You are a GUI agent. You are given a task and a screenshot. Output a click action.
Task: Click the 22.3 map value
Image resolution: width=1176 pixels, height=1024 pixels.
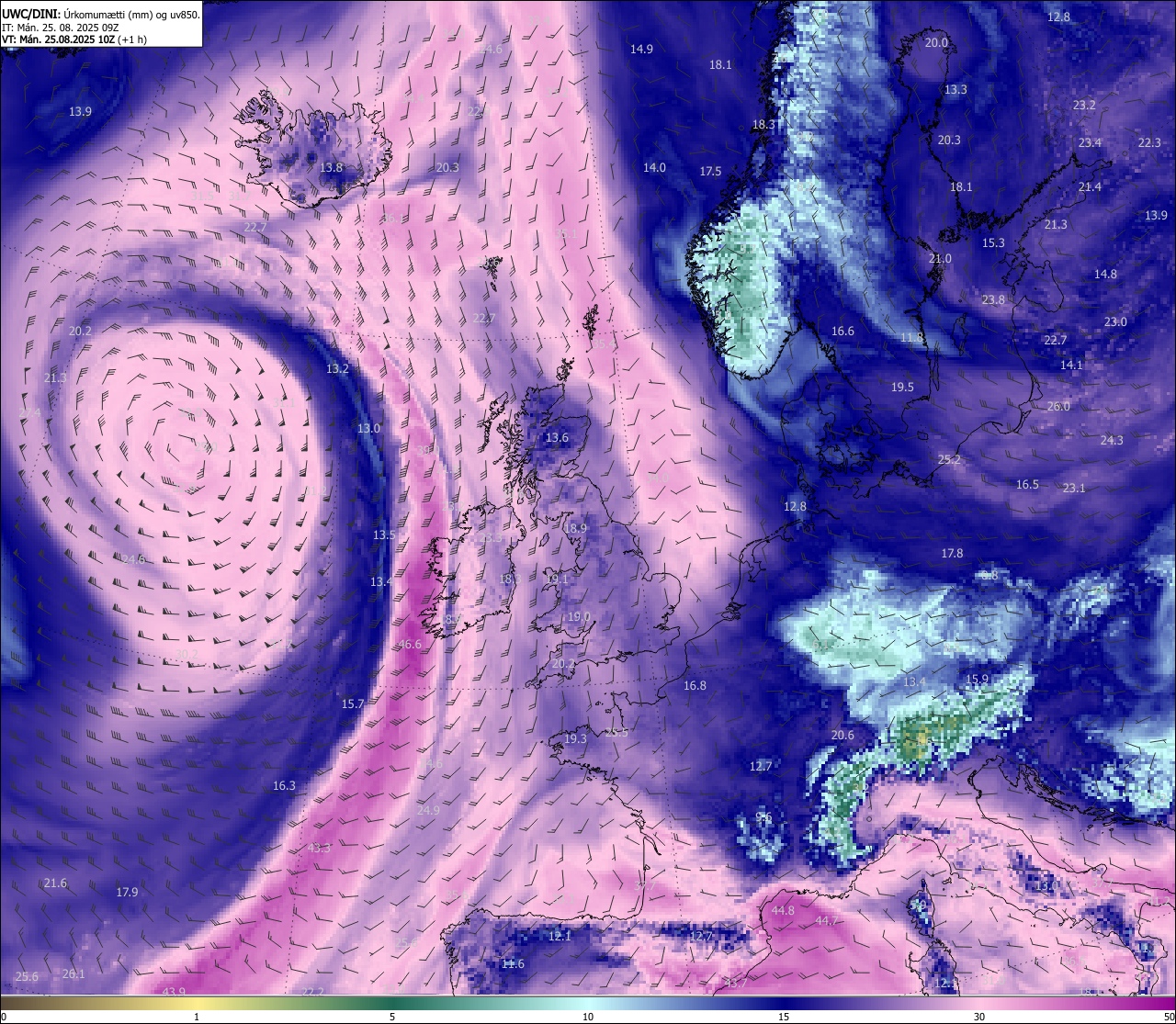(1149, 143)
